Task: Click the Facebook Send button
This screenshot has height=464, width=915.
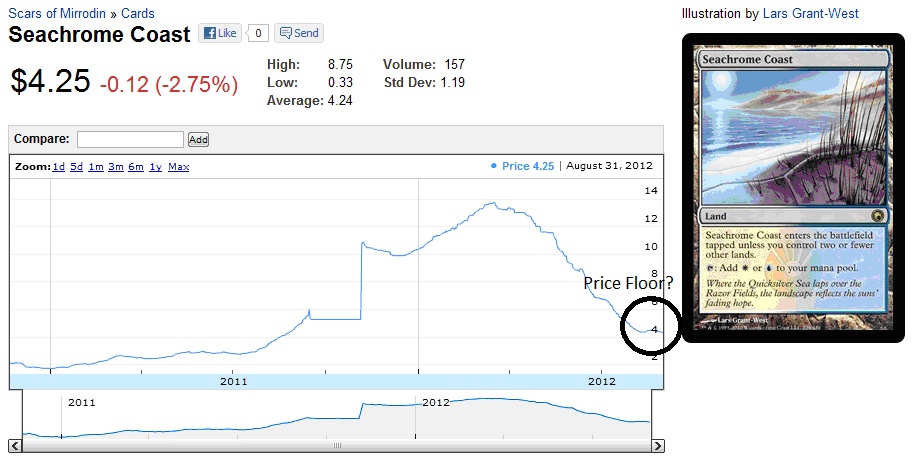Action: (x=298, y=33)
